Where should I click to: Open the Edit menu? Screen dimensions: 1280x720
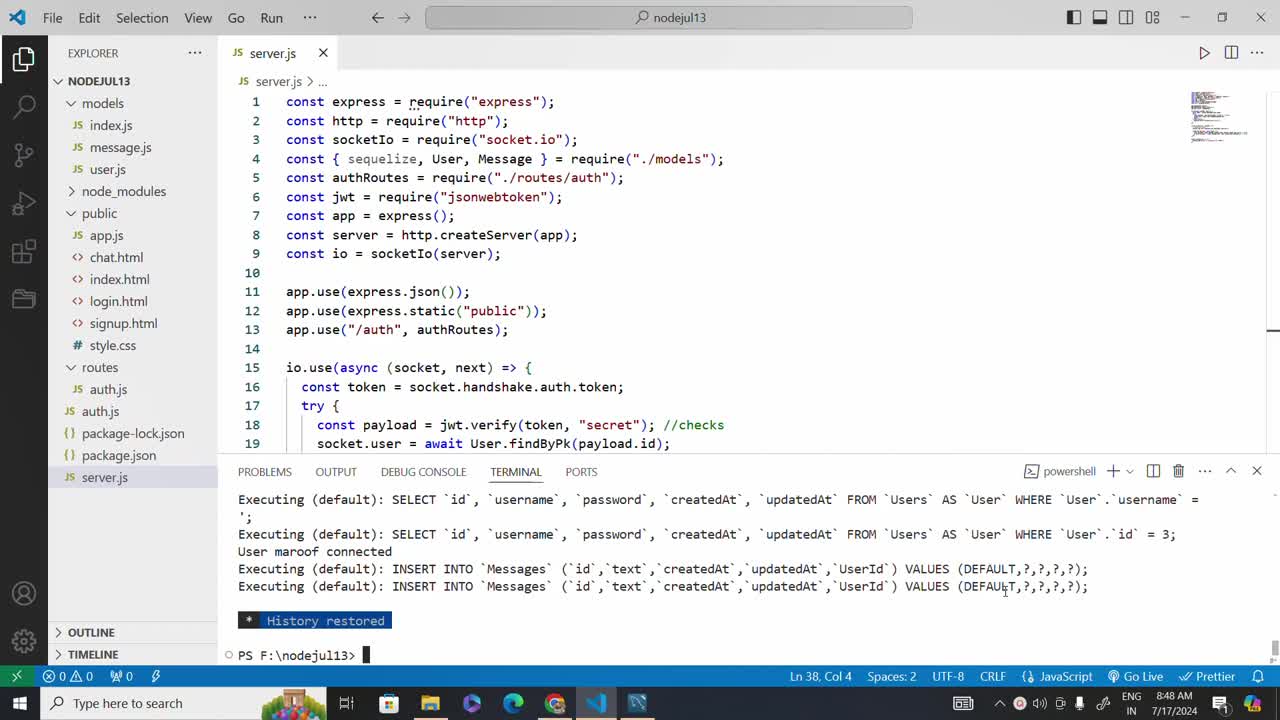click(89, 18)
